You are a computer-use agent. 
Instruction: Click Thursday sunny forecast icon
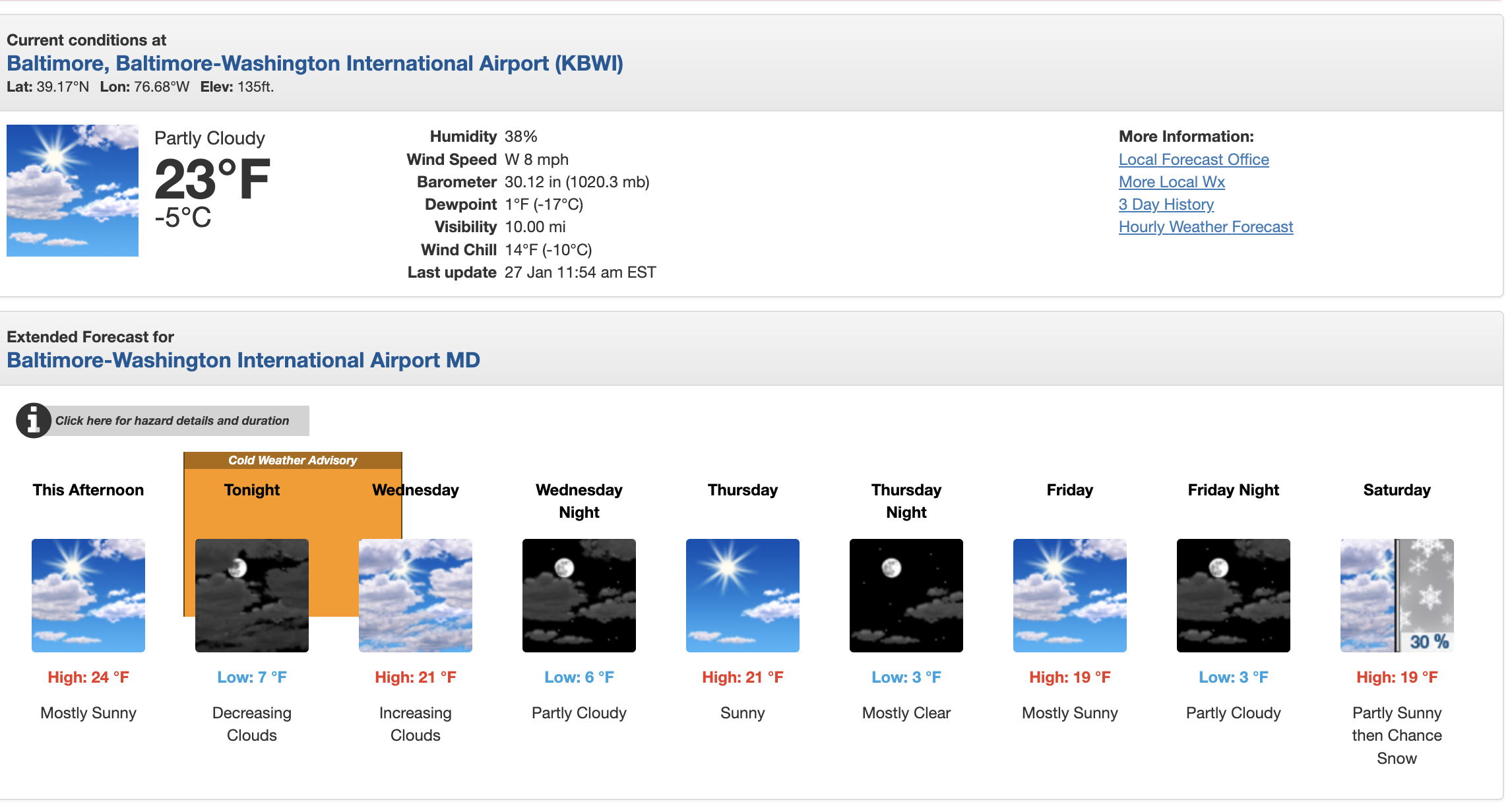click(743, 596)
